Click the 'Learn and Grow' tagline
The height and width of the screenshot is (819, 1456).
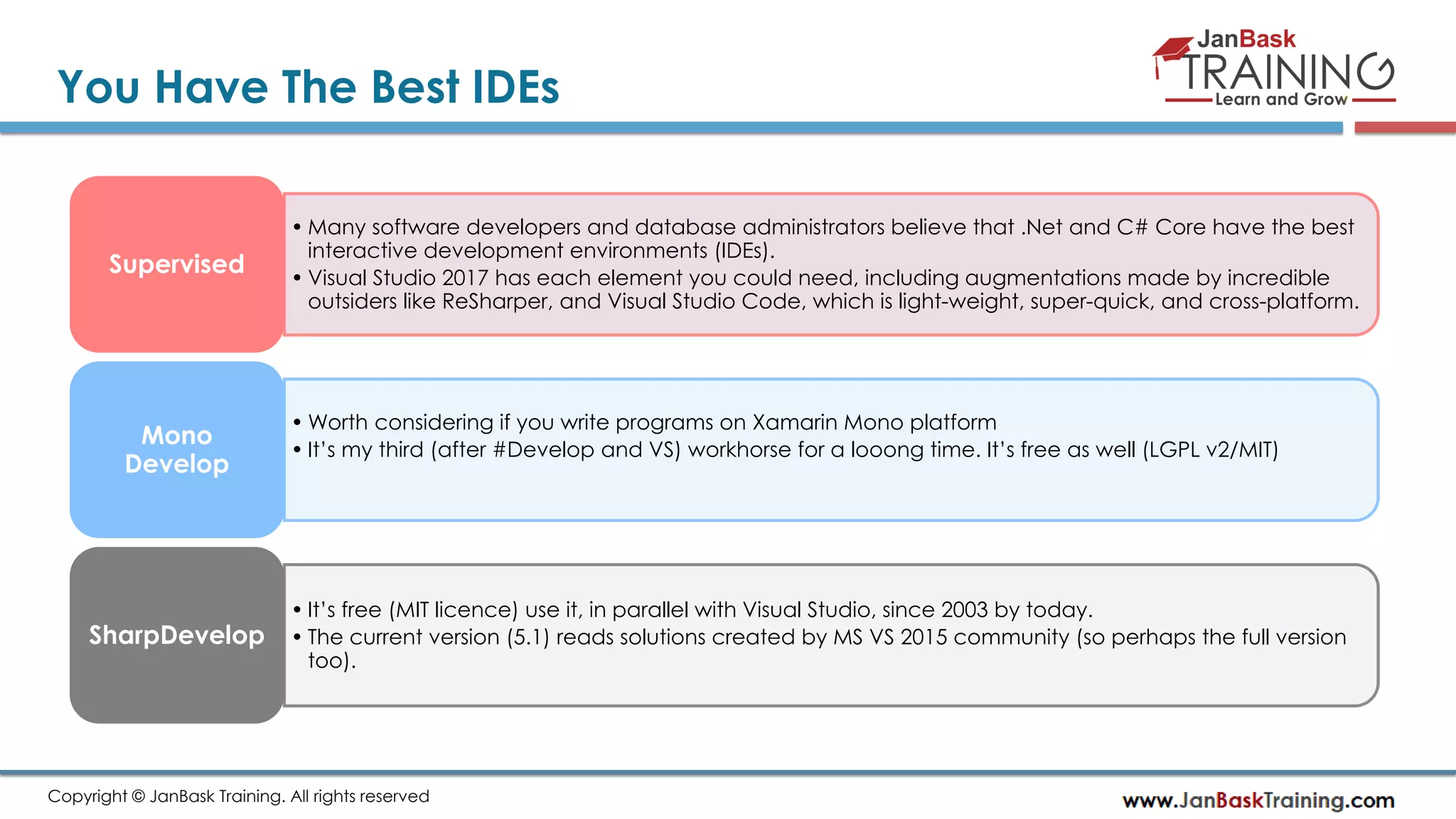[x=1280, y=100]
